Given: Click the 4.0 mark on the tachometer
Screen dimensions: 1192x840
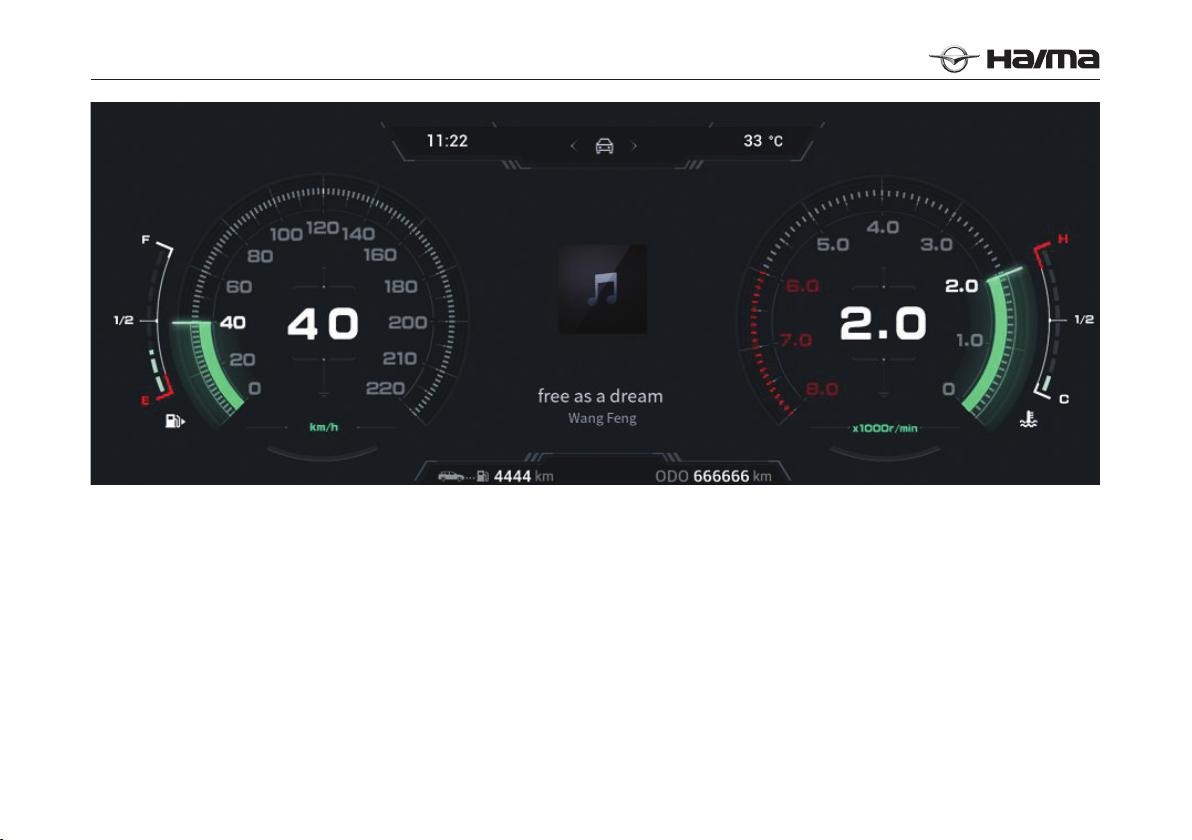Looking at the screenshot, I should (883, 227).
